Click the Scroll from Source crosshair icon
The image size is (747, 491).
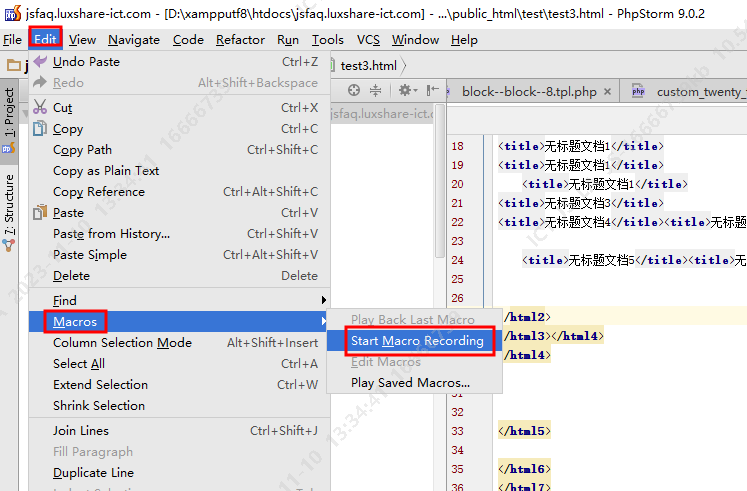[x=354, y=91]
